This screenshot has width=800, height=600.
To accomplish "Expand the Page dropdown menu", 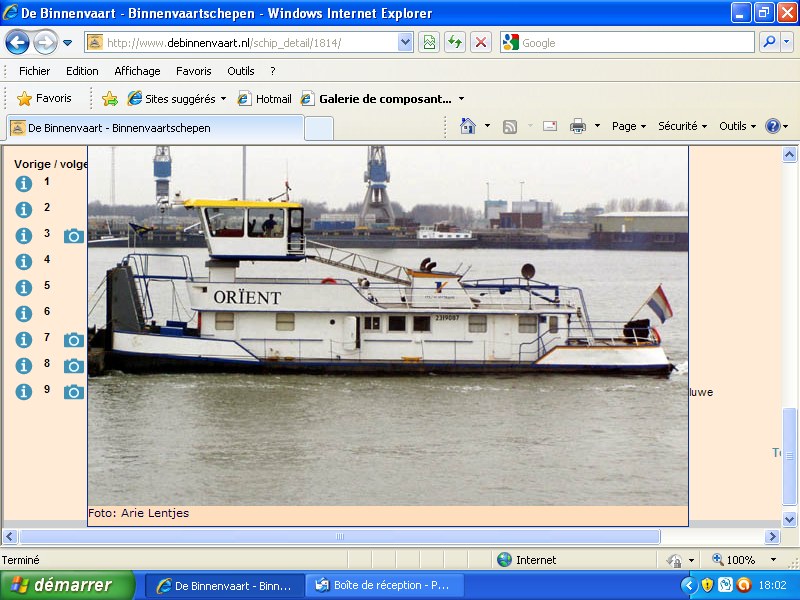I will [630, 126].
